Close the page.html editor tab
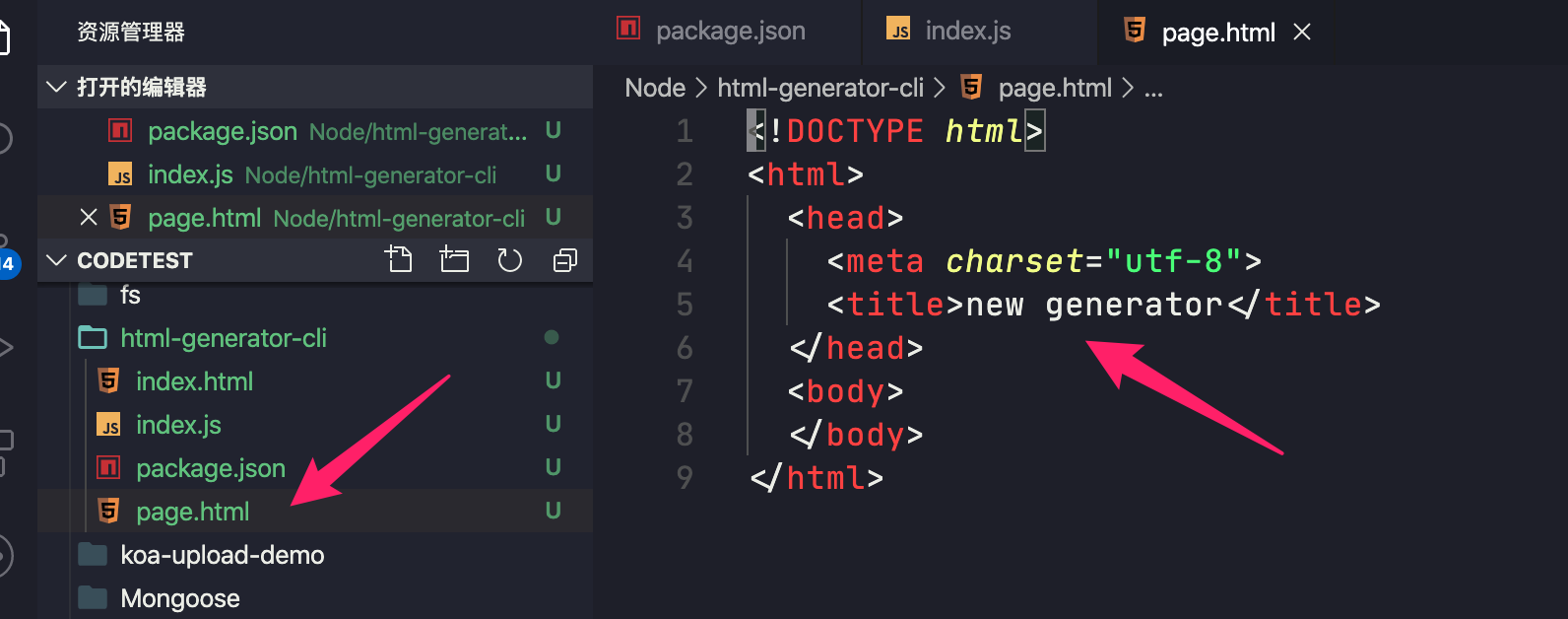This screenshot has height=619, width=1568. [1302, 33]
